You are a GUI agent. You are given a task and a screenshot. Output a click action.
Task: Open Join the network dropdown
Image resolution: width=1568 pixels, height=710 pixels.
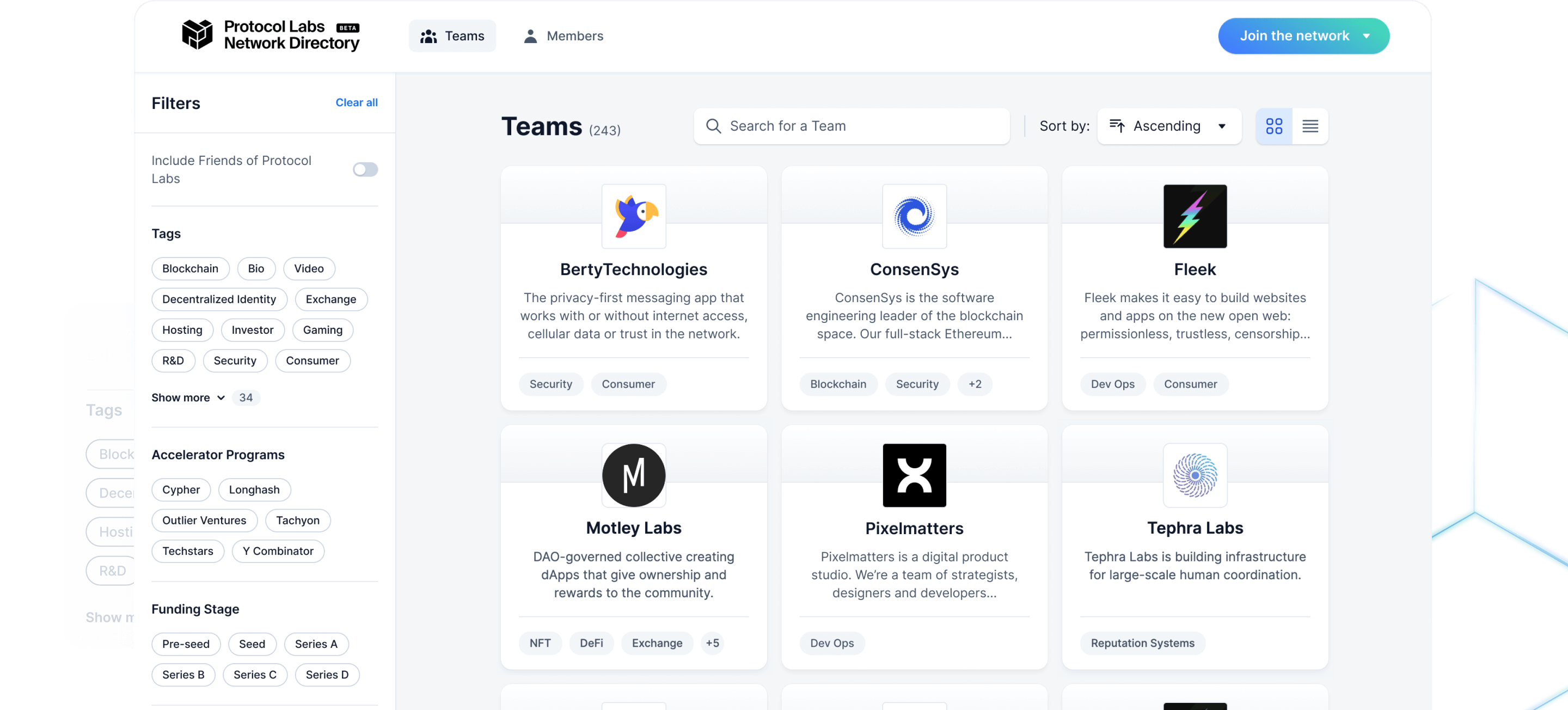point(1303,36)
